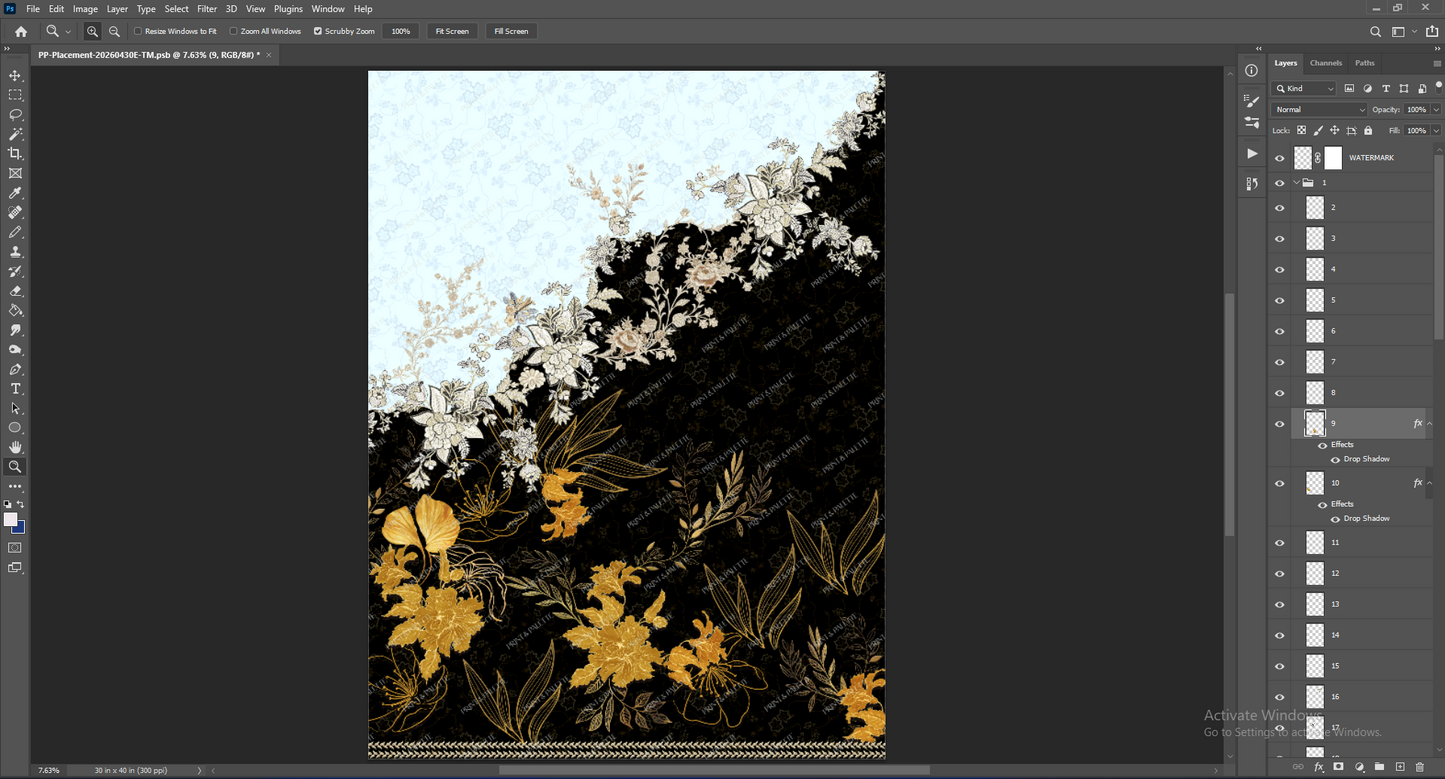Click the layer Opacity value field
1445x779 pixels.
click(1416, 110)
